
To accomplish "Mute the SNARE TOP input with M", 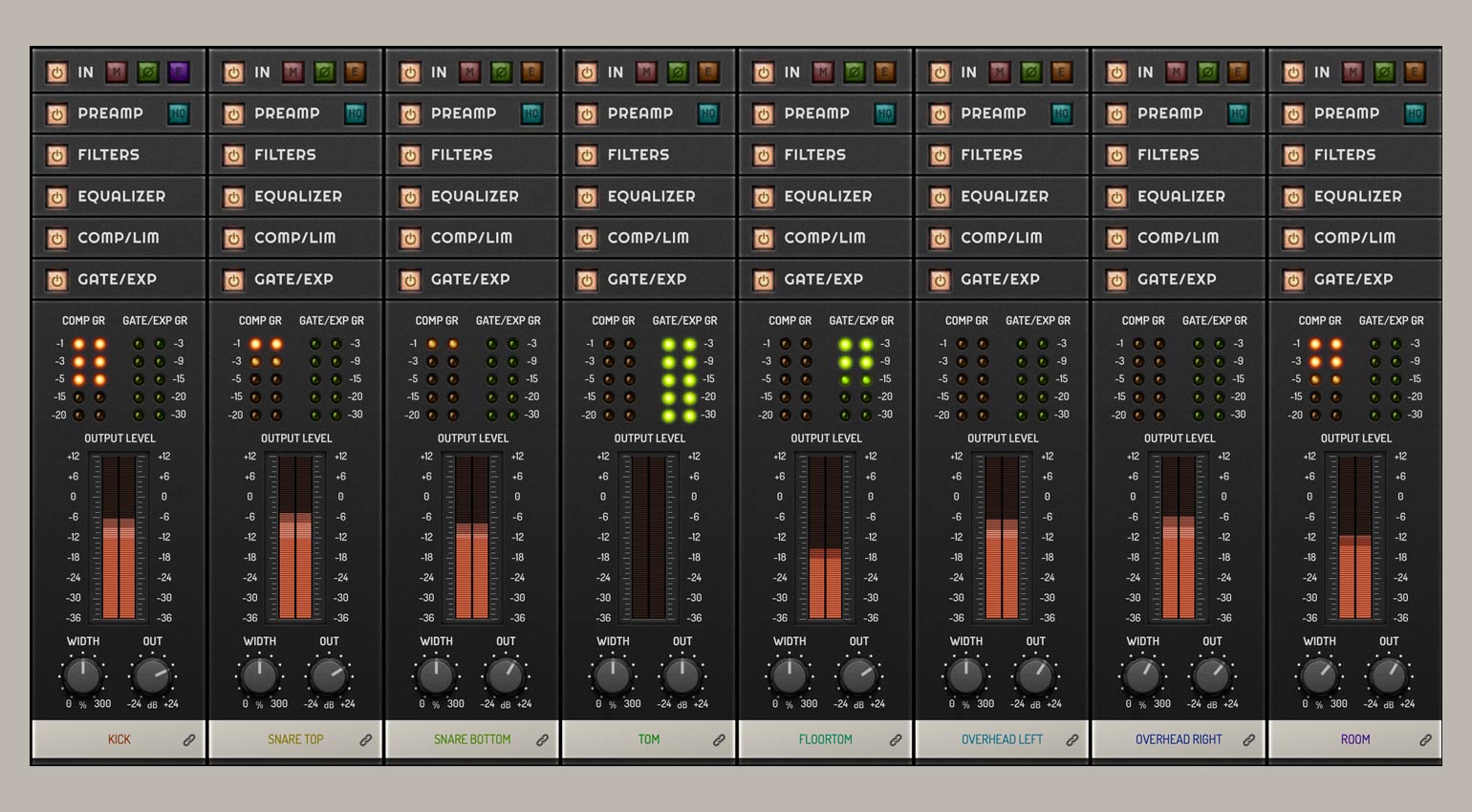I will click(292, 72).
